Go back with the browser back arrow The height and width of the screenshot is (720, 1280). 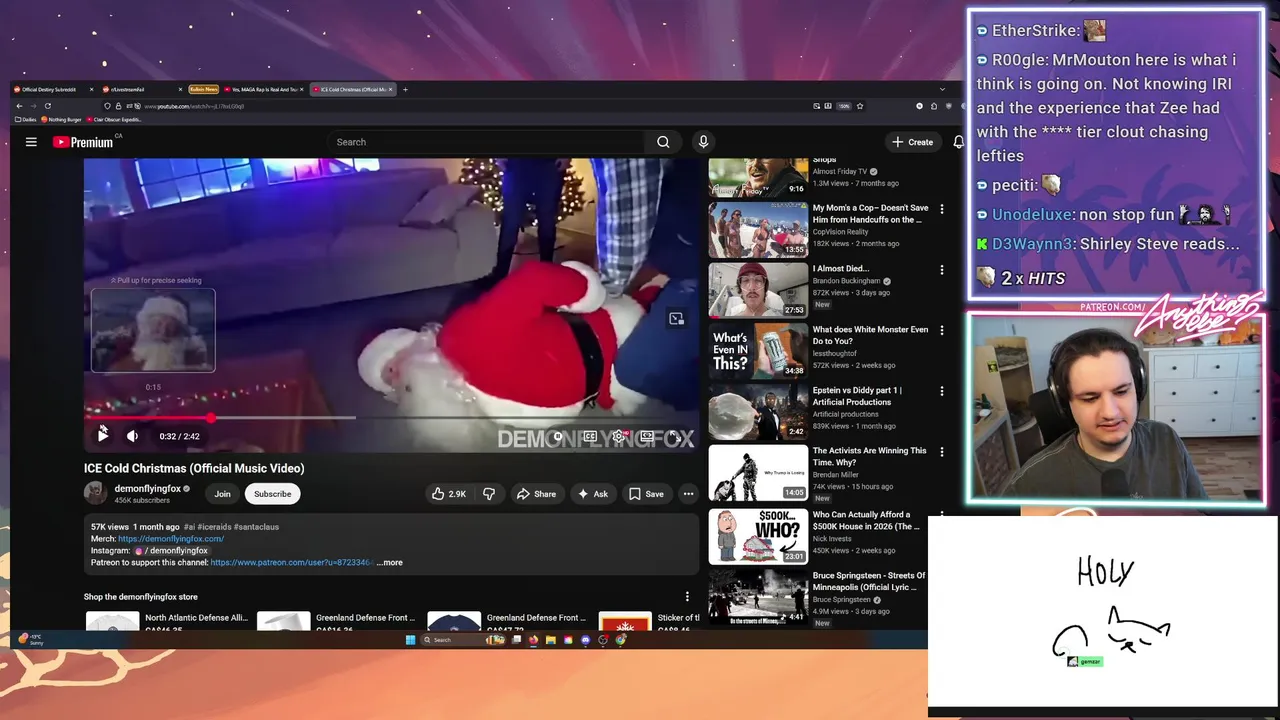coord(19,106)
